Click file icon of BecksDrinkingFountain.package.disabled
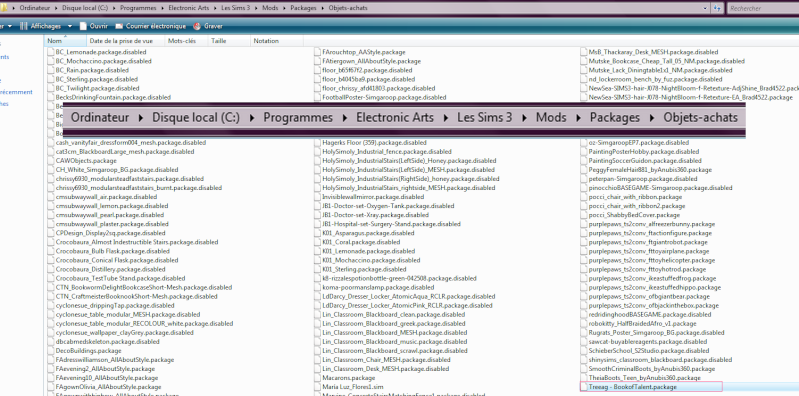Viewport: 799px width, 396px height. coord(50,97)
